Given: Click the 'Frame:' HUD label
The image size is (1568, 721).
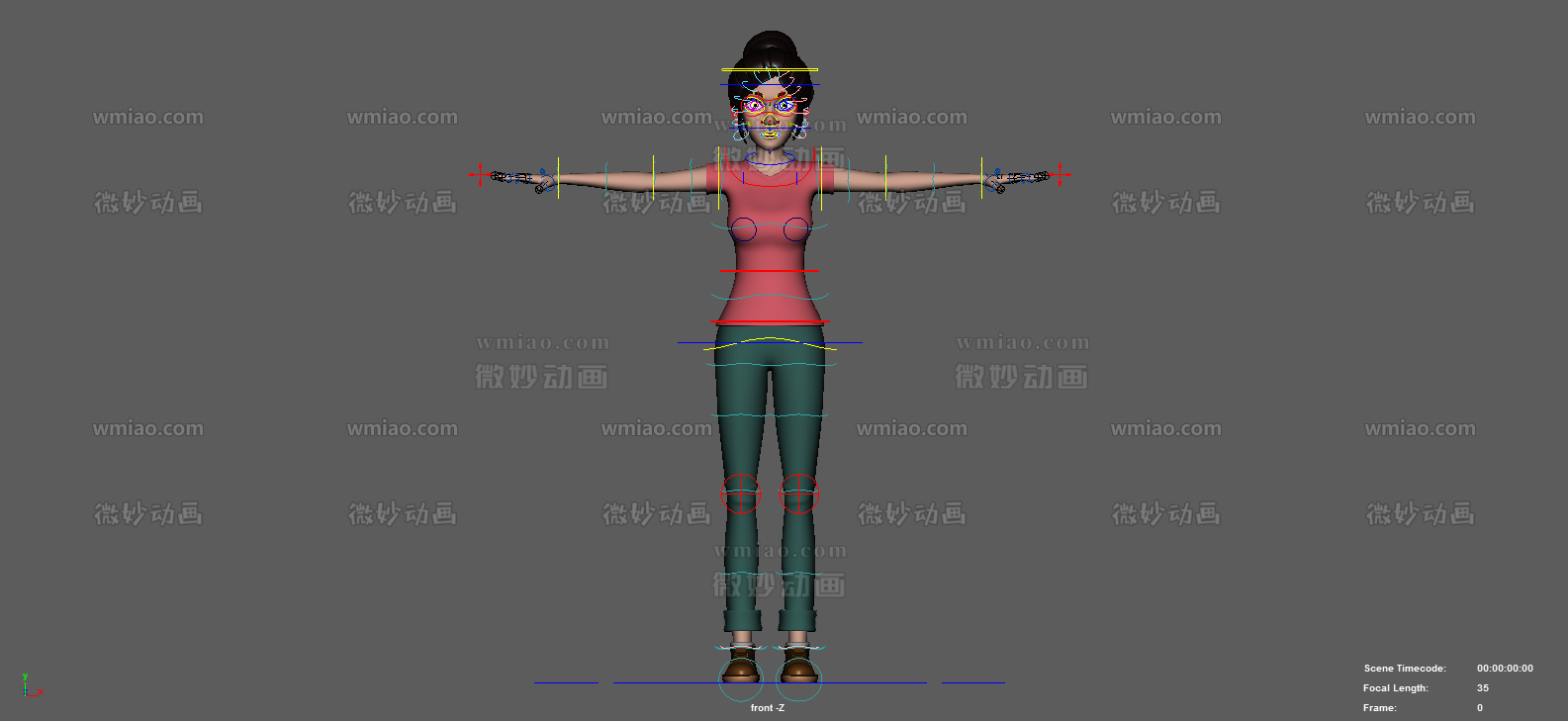Looking at the screenshot, I should tap(1380, 708).
